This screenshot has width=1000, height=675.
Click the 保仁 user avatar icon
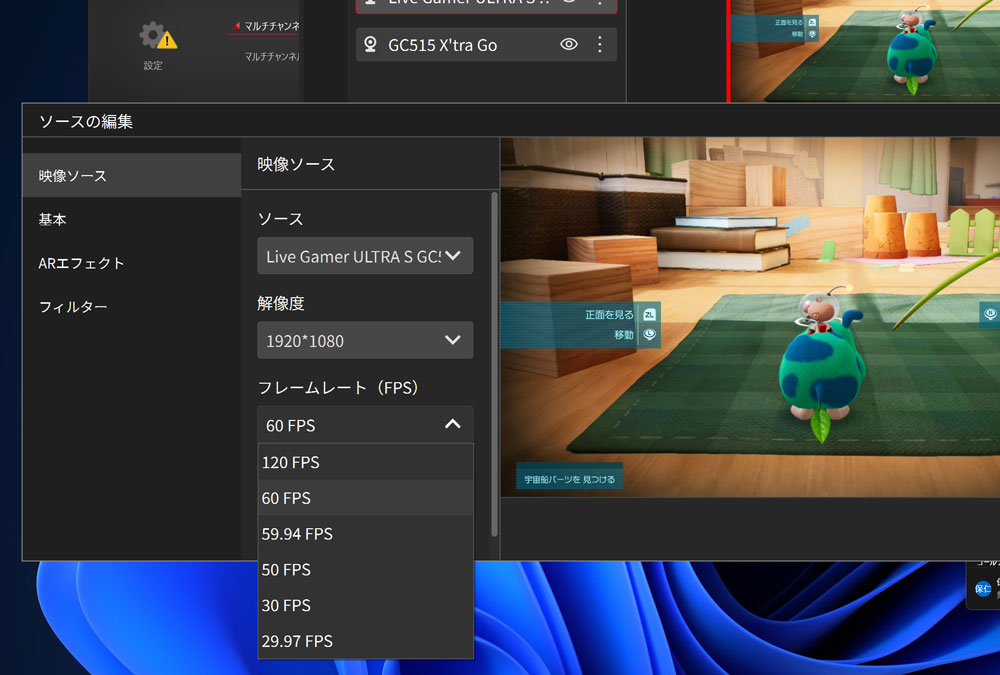[983, 588]
